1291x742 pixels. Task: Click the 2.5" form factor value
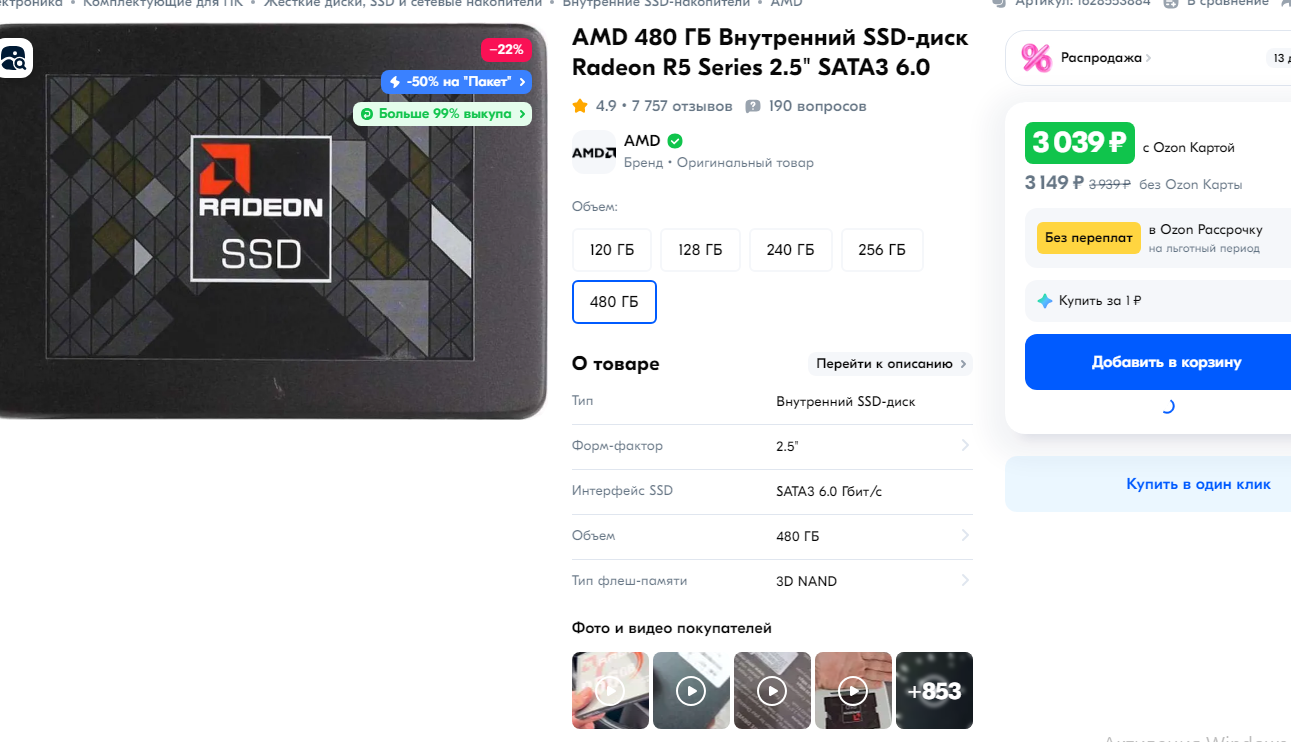787,446
